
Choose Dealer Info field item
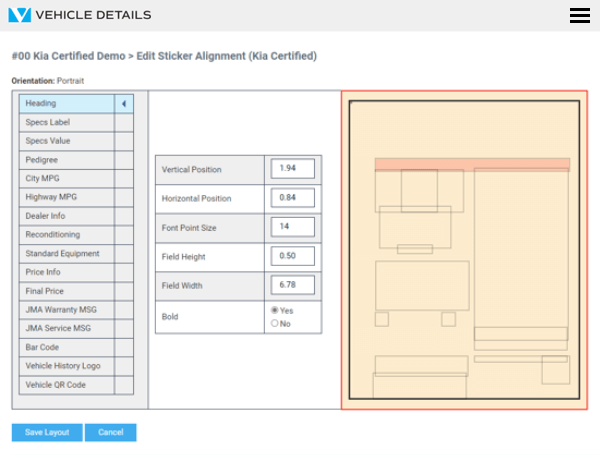[x=66, y=216]
